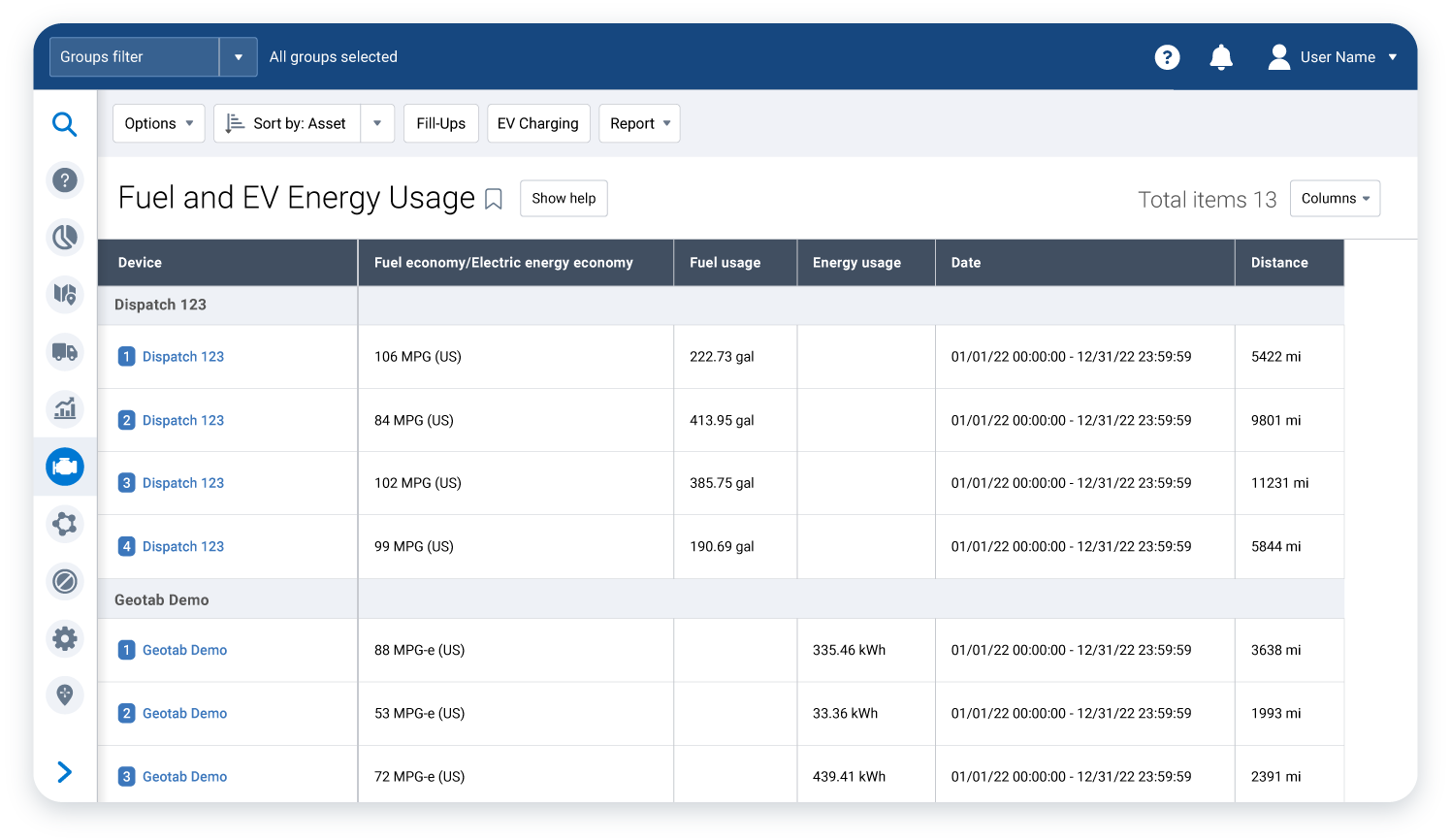Select the Engine & Maintenance icon
Screen dimensions: 1451x840
click(64, 467)
